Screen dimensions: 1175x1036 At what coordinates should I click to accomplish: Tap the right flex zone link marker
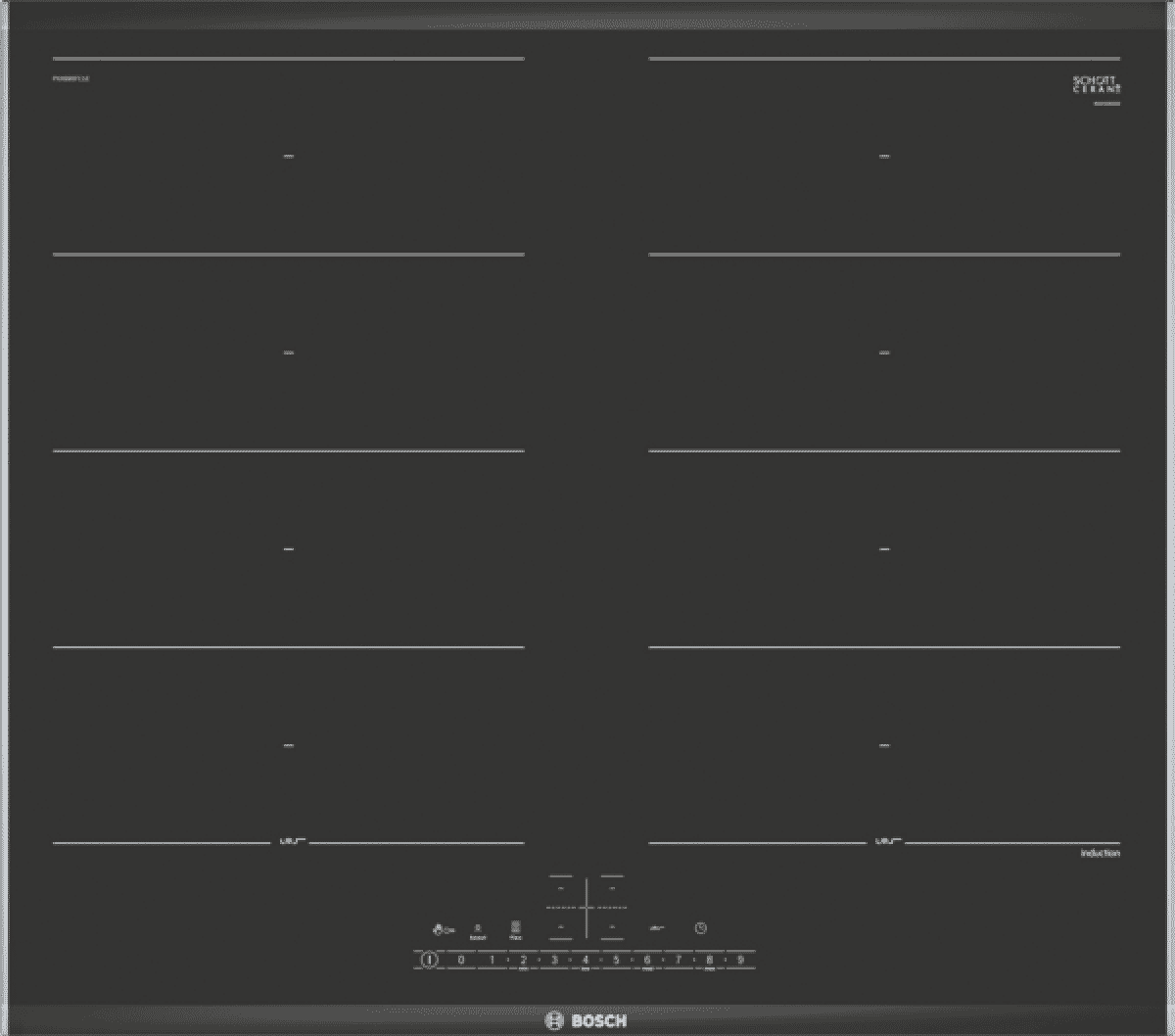coord(885,841)
